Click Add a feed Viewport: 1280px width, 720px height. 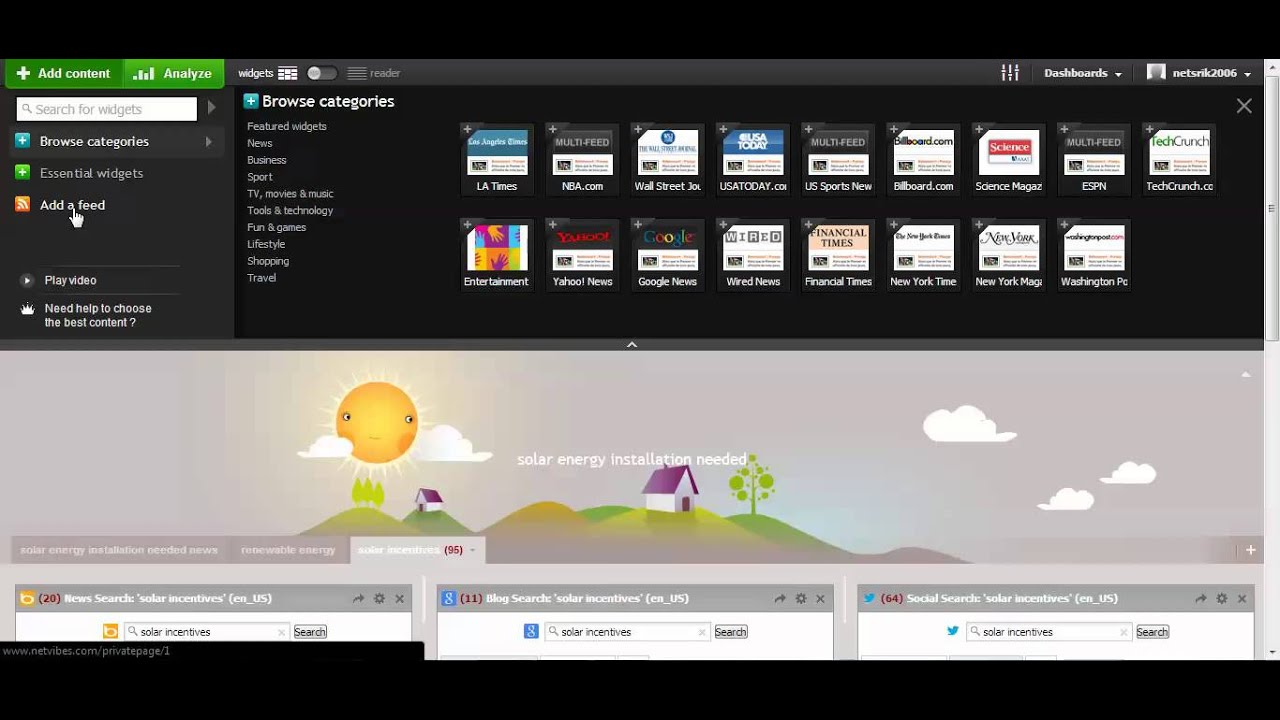coord(72,205)
